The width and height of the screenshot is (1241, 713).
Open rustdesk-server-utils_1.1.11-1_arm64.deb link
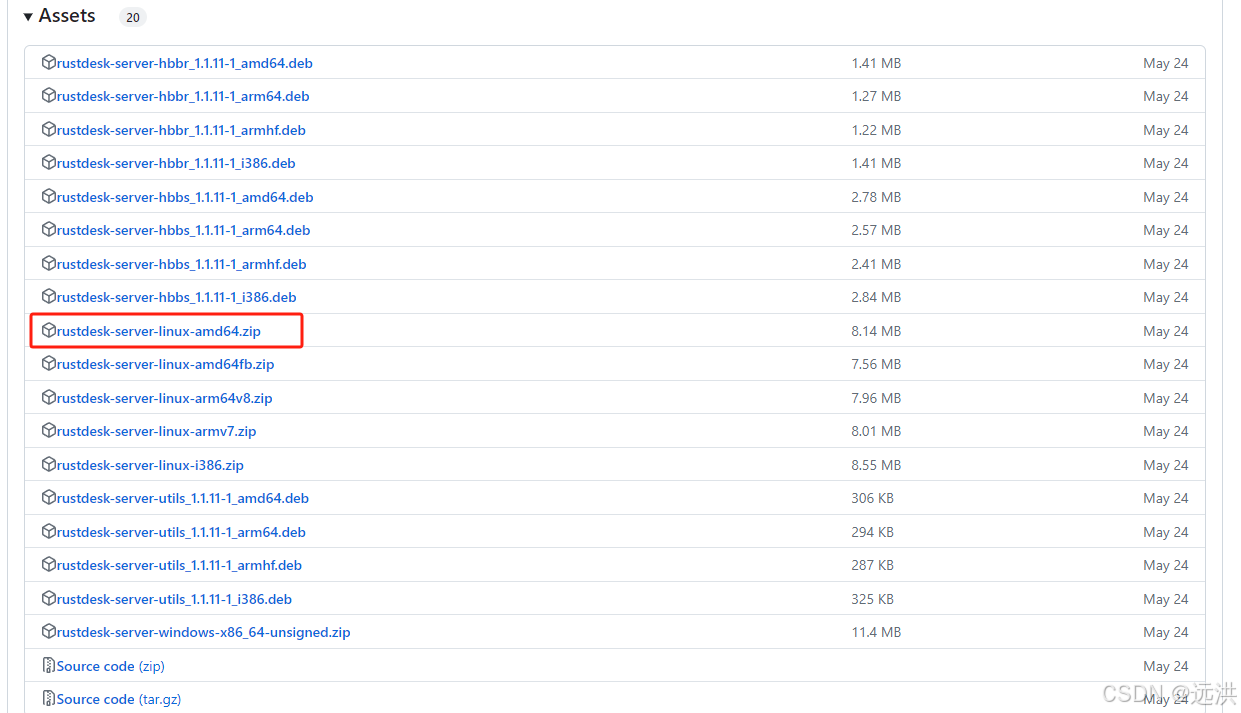pyautogui.click(x=181, y=532)
